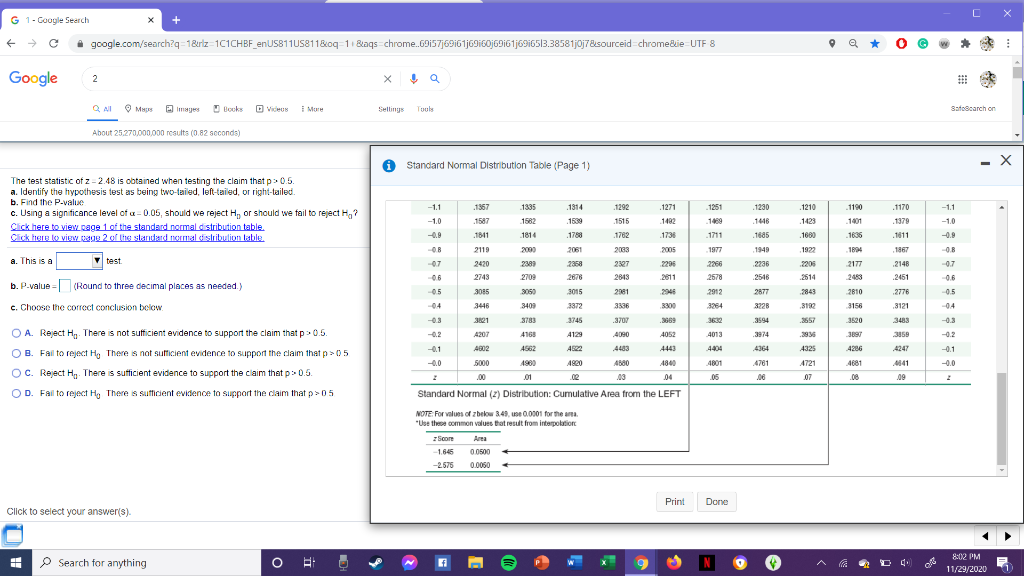The width and height of the screenshot is (1024, 576).
Task: Select answer D: Fail to reject, sufficient evidence
Action: pos(16,393)
